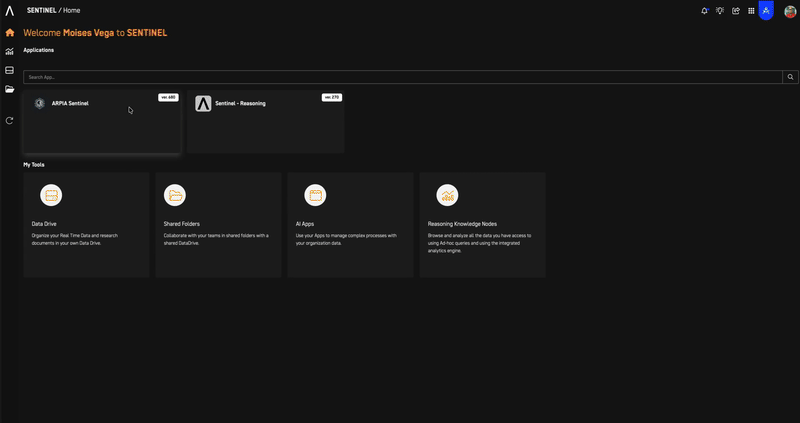800x423 pixels.
Task: Click the blue highlighted workspace icon in the header
Action: pyautogui.click(x=766, y=10)
